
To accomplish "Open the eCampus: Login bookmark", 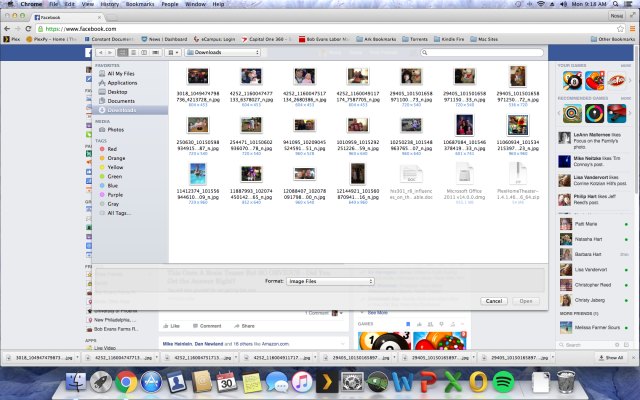I will coord(214,39).
